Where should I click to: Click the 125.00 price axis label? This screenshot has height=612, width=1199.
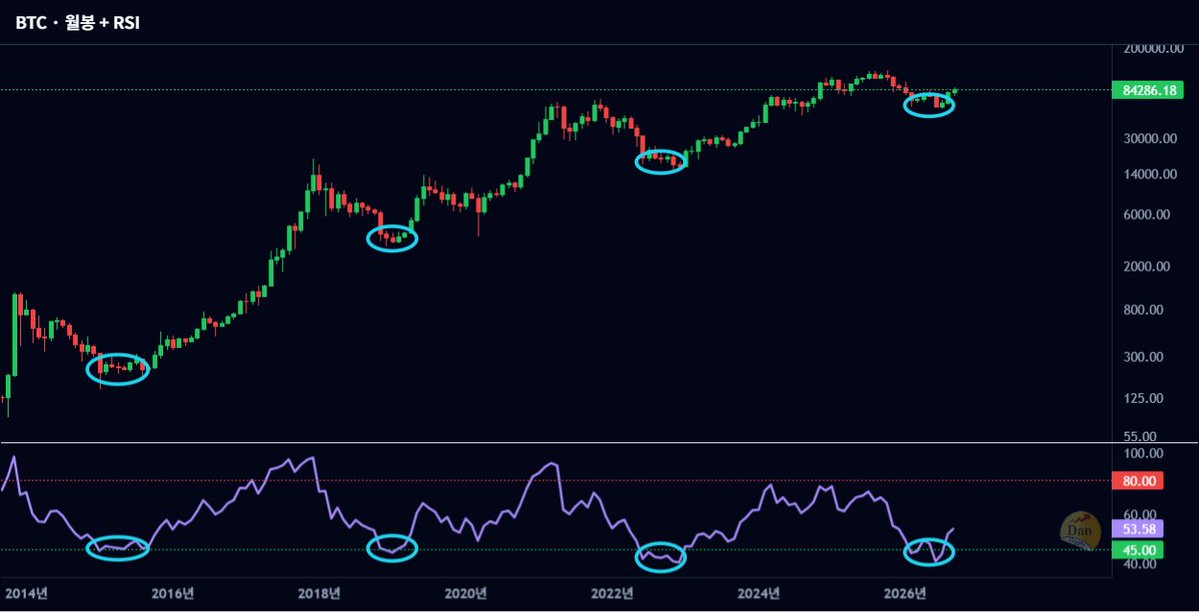click(1144, 398)
